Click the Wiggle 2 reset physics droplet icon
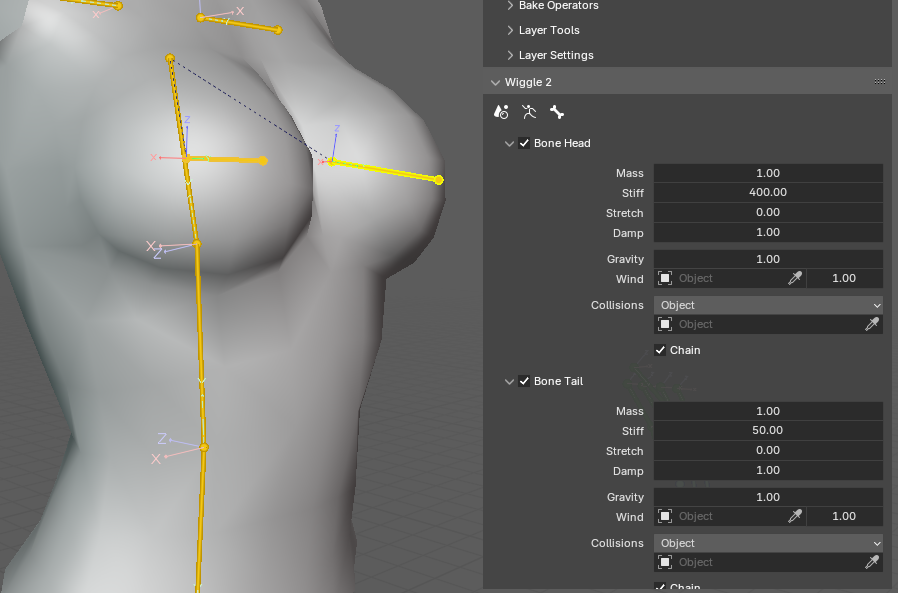 pyautogui.click(x=501, y=112)
